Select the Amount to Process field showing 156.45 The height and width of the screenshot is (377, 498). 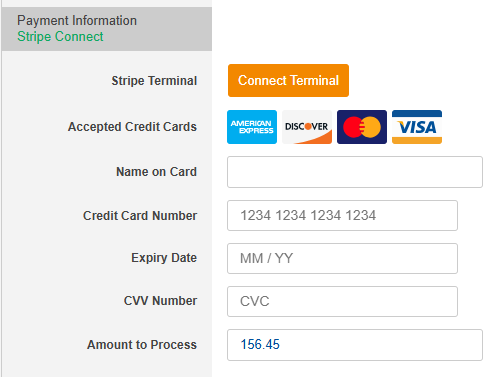355,345
